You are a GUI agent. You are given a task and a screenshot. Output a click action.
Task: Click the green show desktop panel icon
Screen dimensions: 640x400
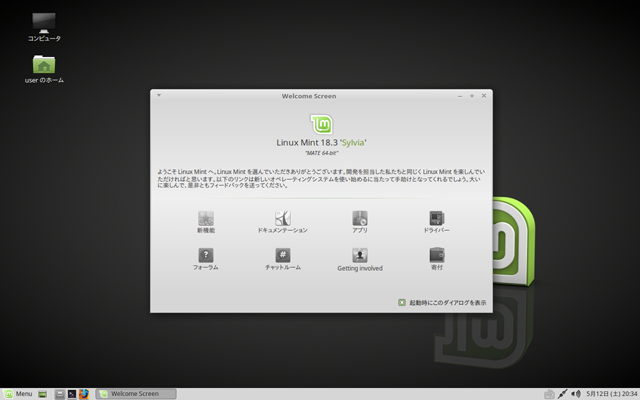pos(42,394)
